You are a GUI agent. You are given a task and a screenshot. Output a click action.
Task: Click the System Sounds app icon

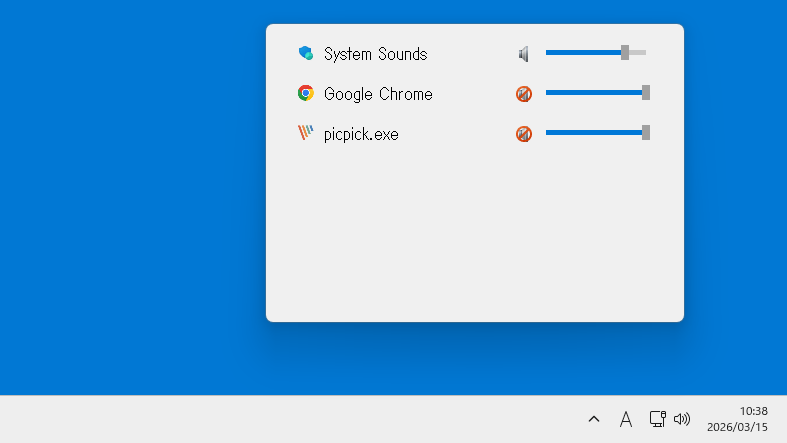306,53
